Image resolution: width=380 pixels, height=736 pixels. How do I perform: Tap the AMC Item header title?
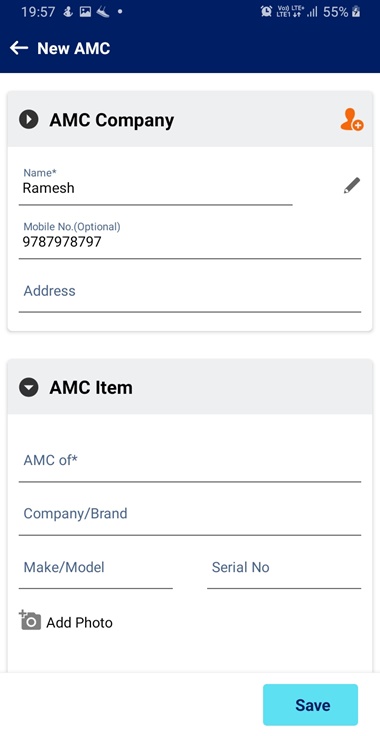pos(91,388)
